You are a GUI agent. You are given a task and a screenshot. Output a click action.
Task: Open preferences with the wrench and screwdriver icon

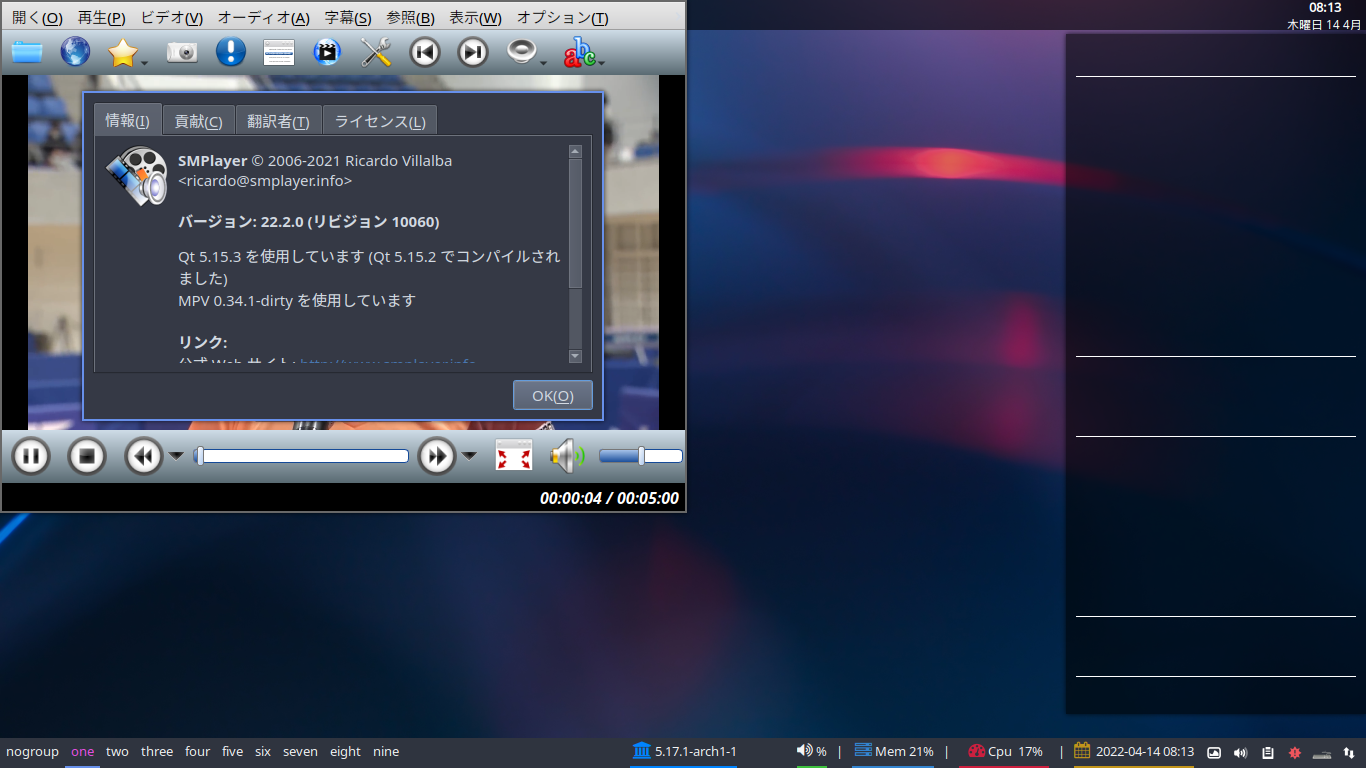coord(376,52)
